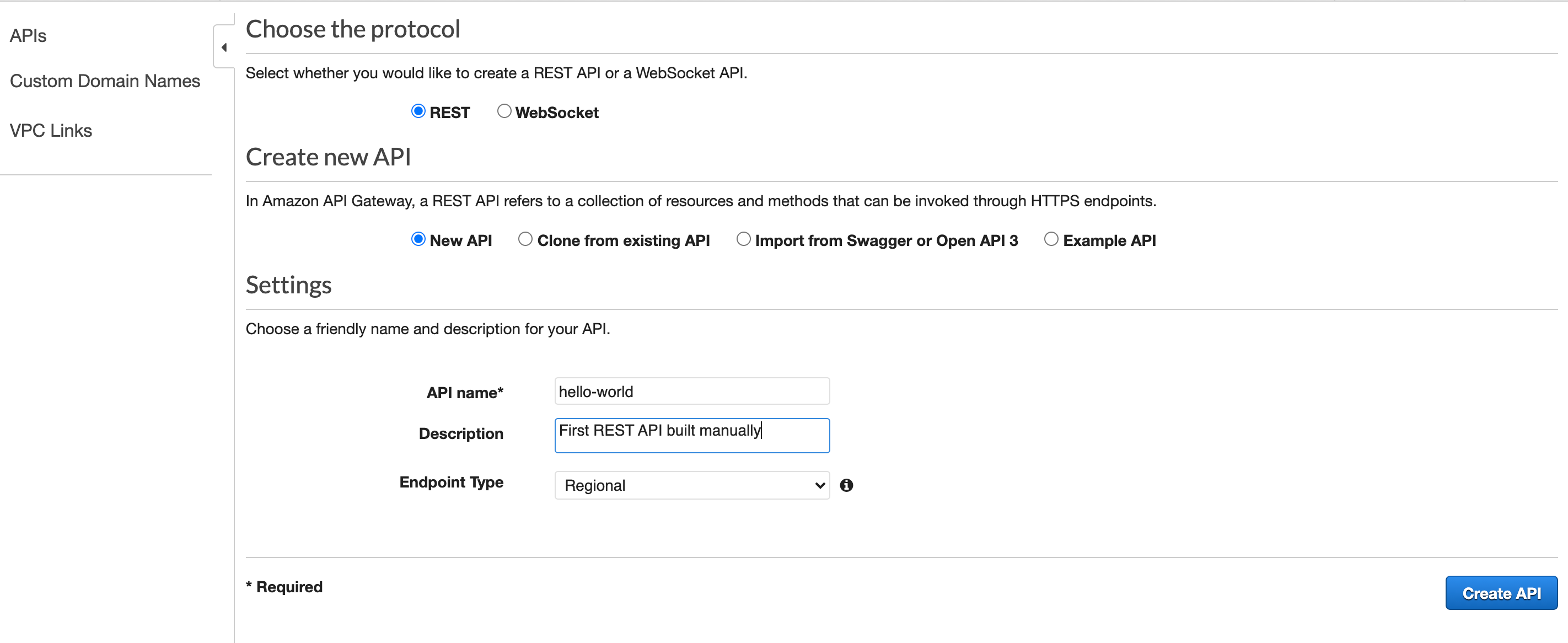The image size is (1568, 643).
Task: Click the REST label text
Action: point(449,112)
